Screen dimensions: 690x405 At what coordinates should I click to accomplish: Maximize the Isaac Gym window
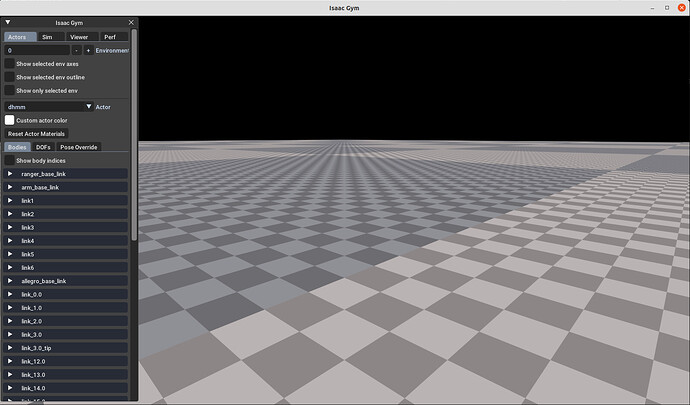pyautogui.click(x=667, y=8)
